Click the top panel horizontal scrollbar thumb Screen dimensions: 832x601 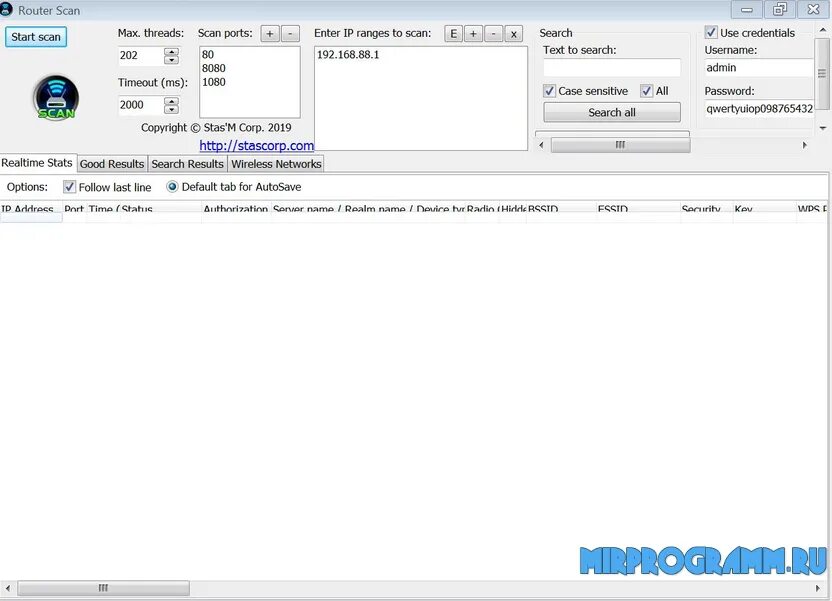coord(620,145)
